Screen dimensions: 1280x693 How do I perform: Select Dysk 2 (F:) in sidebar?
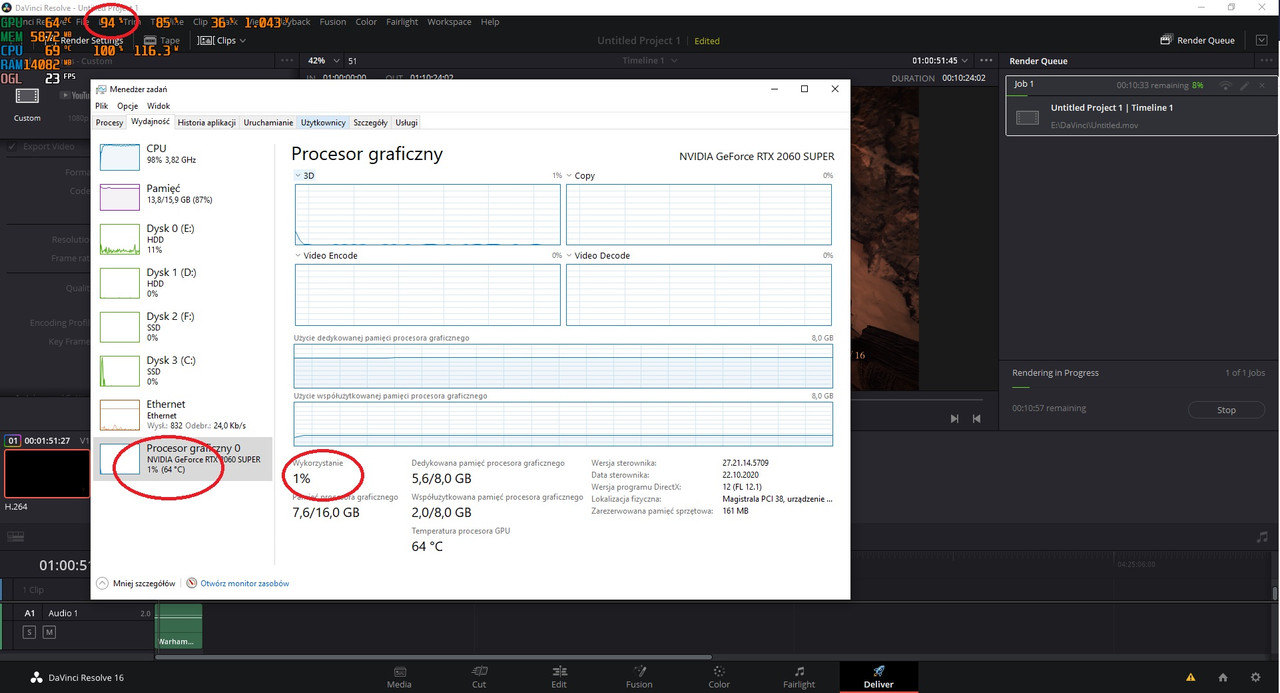tap(182, 326)
